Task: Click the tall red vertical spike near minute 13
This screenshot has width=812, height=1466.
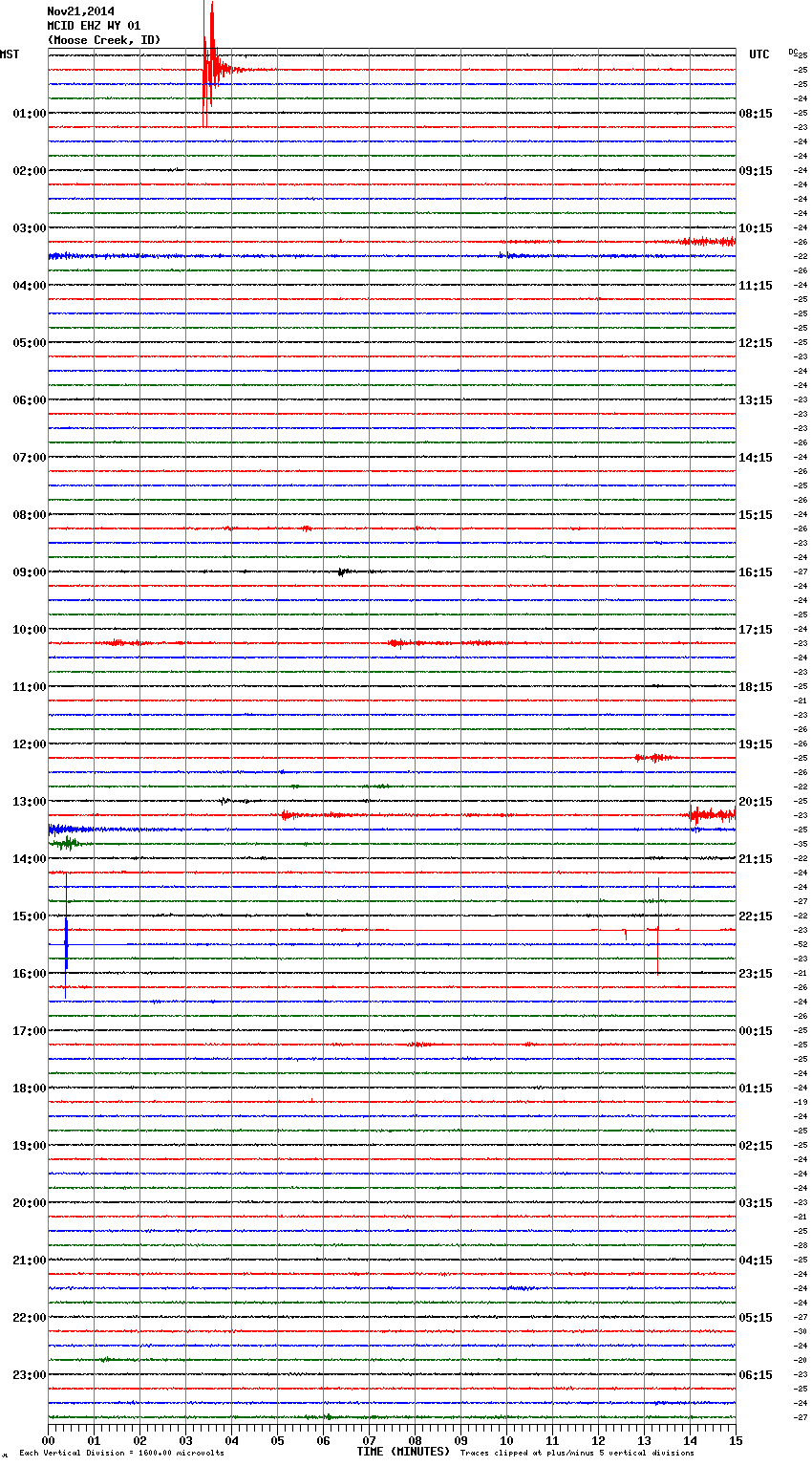Action: click(658, 927)
